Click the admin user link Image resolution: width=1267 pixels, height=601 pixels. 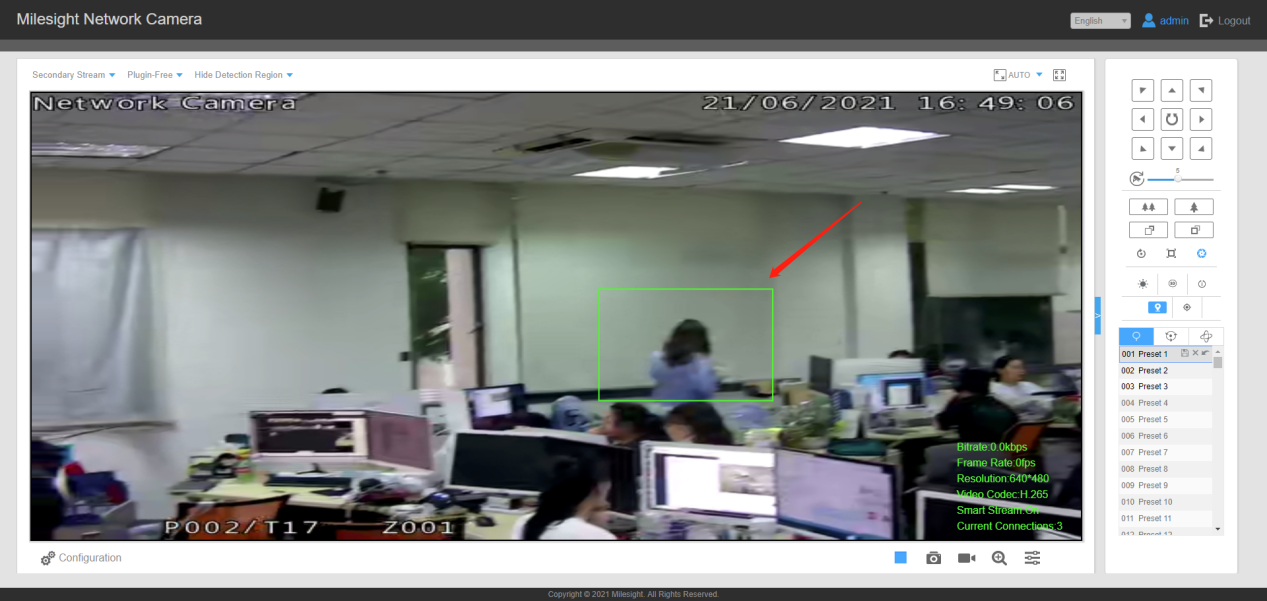pos(1166,20)
